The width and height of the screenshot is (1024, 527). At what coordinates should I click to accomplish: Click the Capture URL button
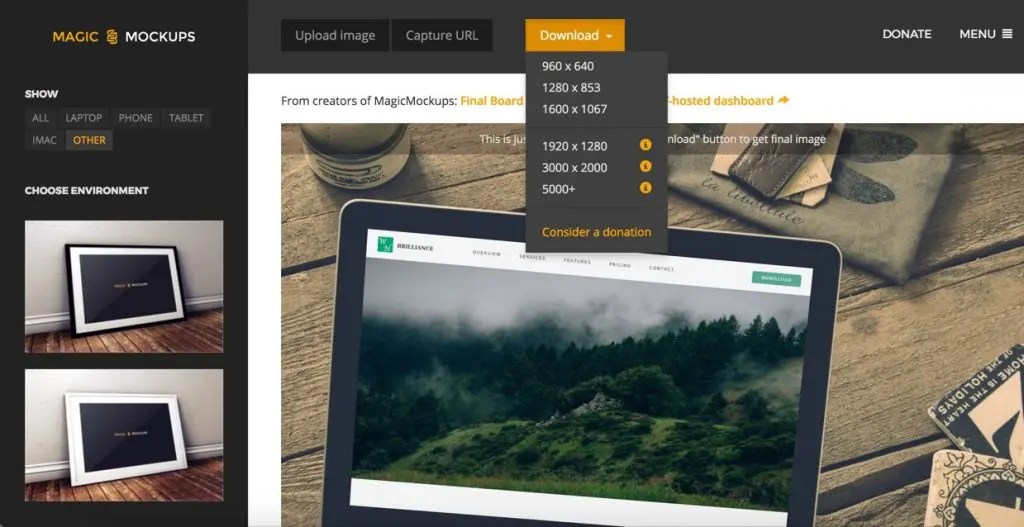point(442,35)
